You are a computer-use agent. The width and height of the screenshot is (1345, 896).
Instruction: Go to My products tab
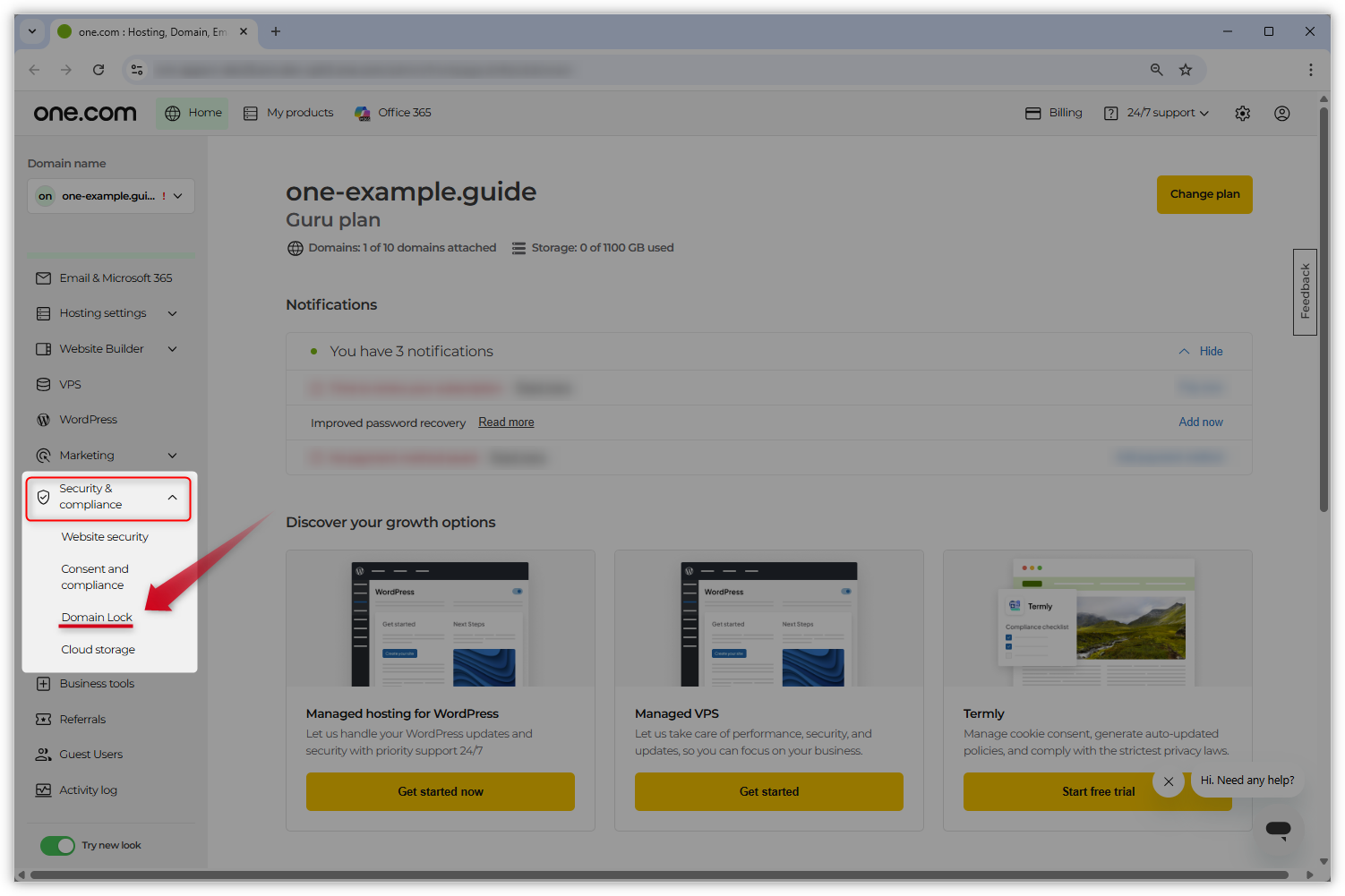(x=289, y=113)
